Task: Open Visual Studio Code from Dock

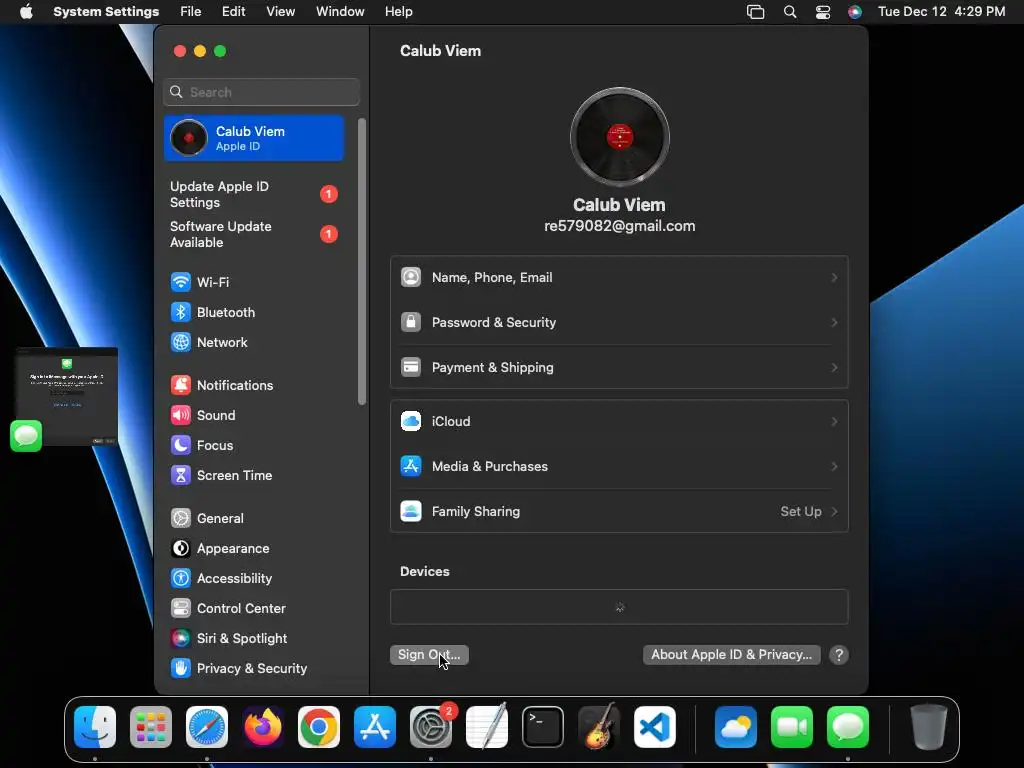Action: coord(655,727)
